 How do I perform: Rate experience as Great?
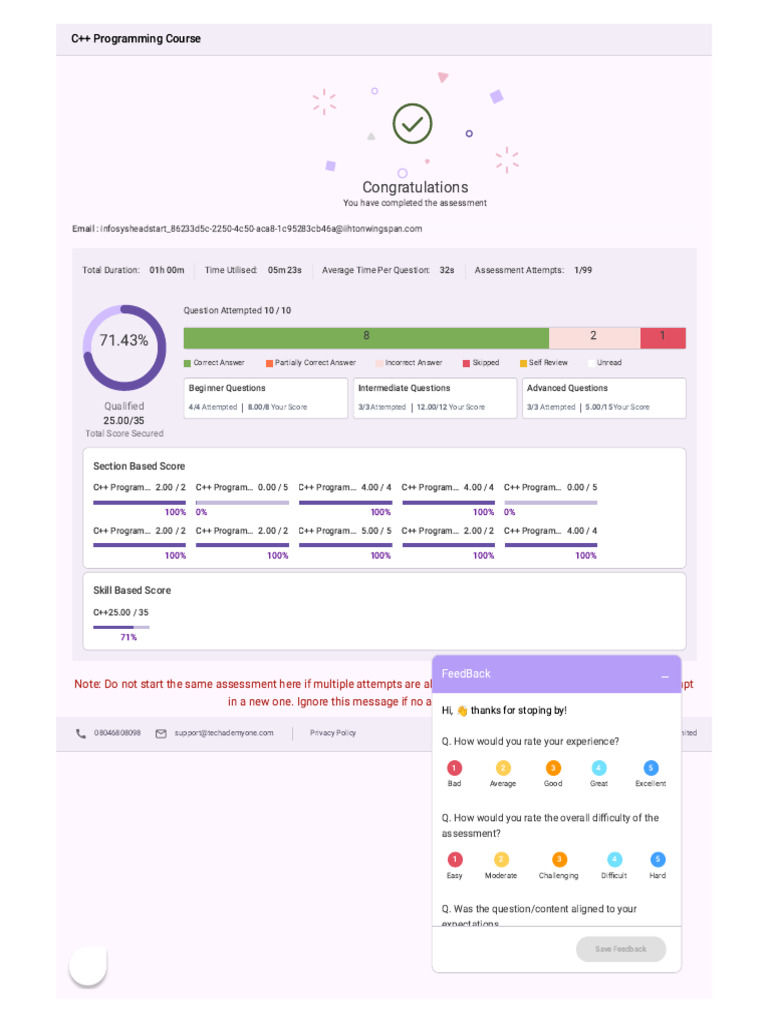tap(599, 768)
